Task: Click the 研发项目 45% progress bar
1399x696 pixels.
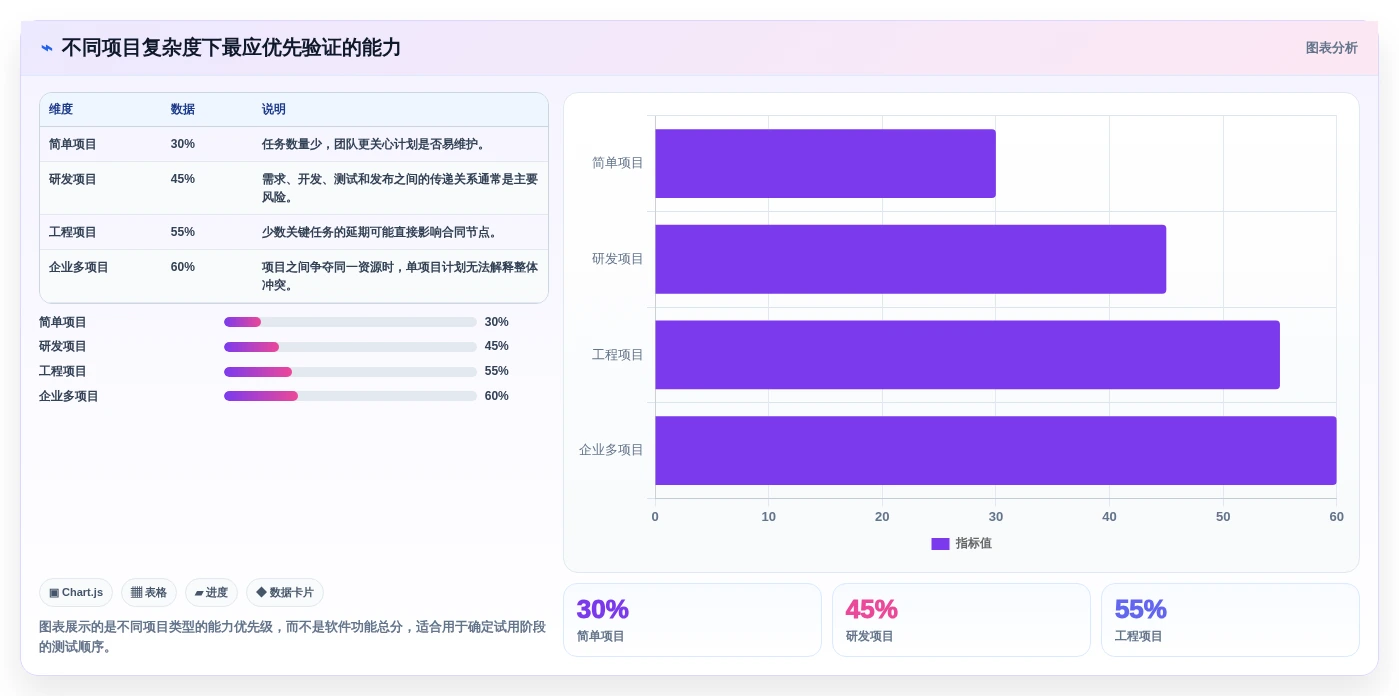Action: click(x=350, y=347)
